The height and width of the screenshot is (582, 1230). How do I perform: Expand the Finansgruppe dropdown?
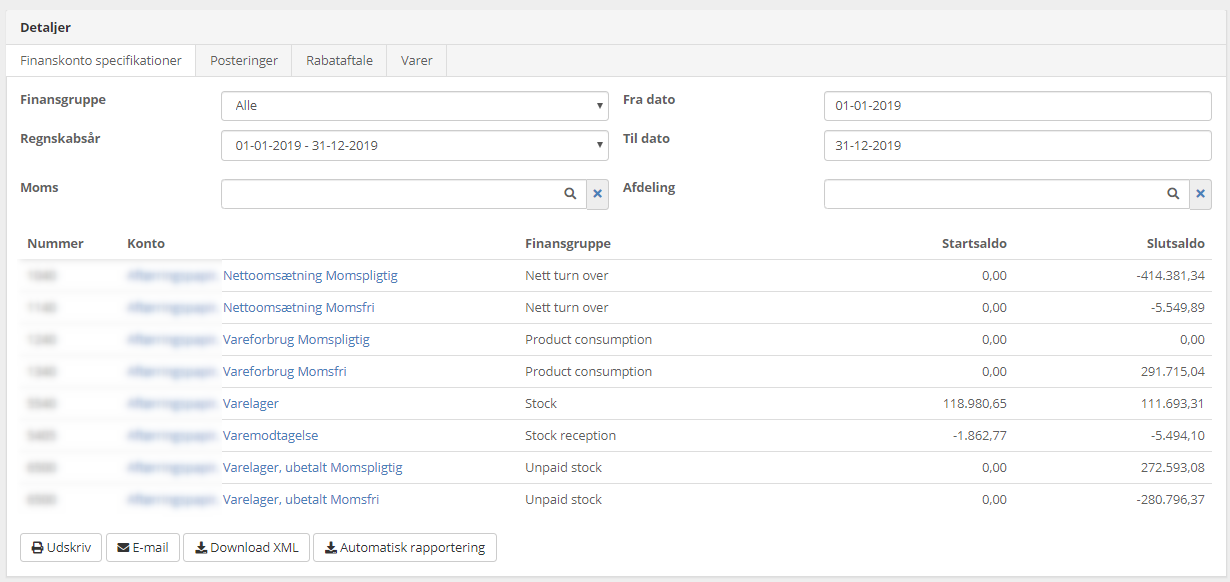pos(414,106)
